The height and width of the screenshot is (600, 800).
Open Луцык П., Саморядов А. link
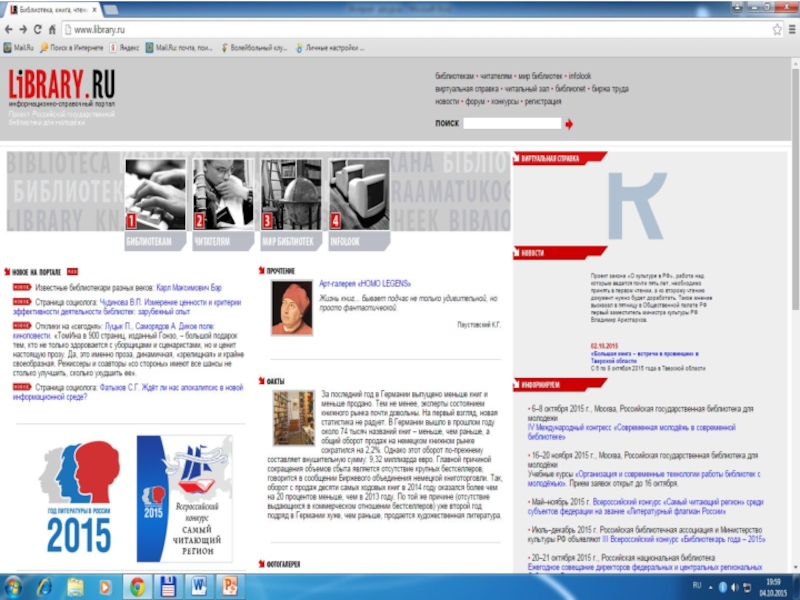pyautogui.click(x=113, y=331)
